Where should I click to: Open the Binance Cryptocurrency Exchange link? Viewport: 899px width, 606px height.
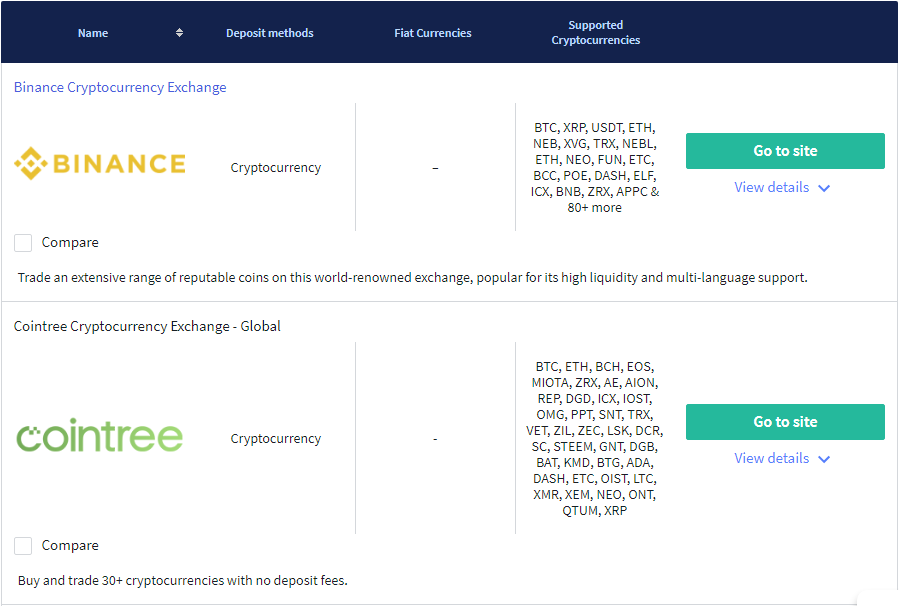120,87
